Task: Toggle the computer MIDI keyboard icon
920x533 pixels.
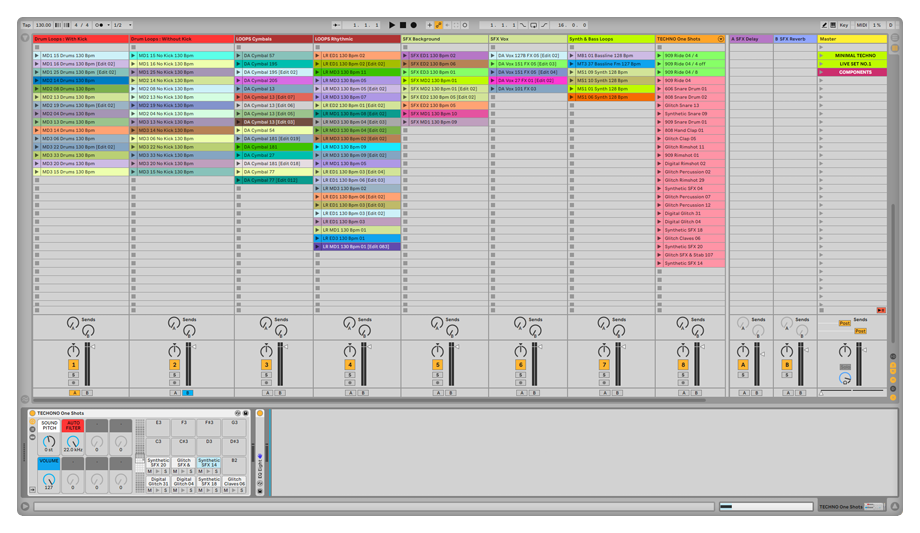Action: point(833,25)
